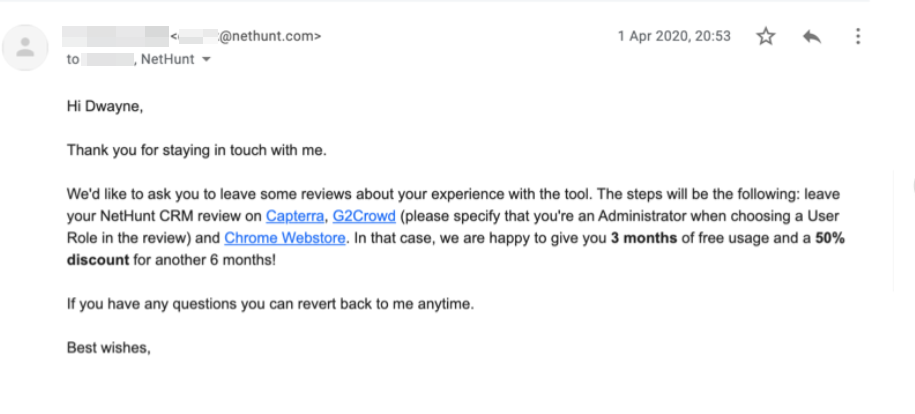The height and width of the screenshot is (414, 915).
Task: Click the 'Thank you for staying in touch' line
Action: tap(197, 150)
